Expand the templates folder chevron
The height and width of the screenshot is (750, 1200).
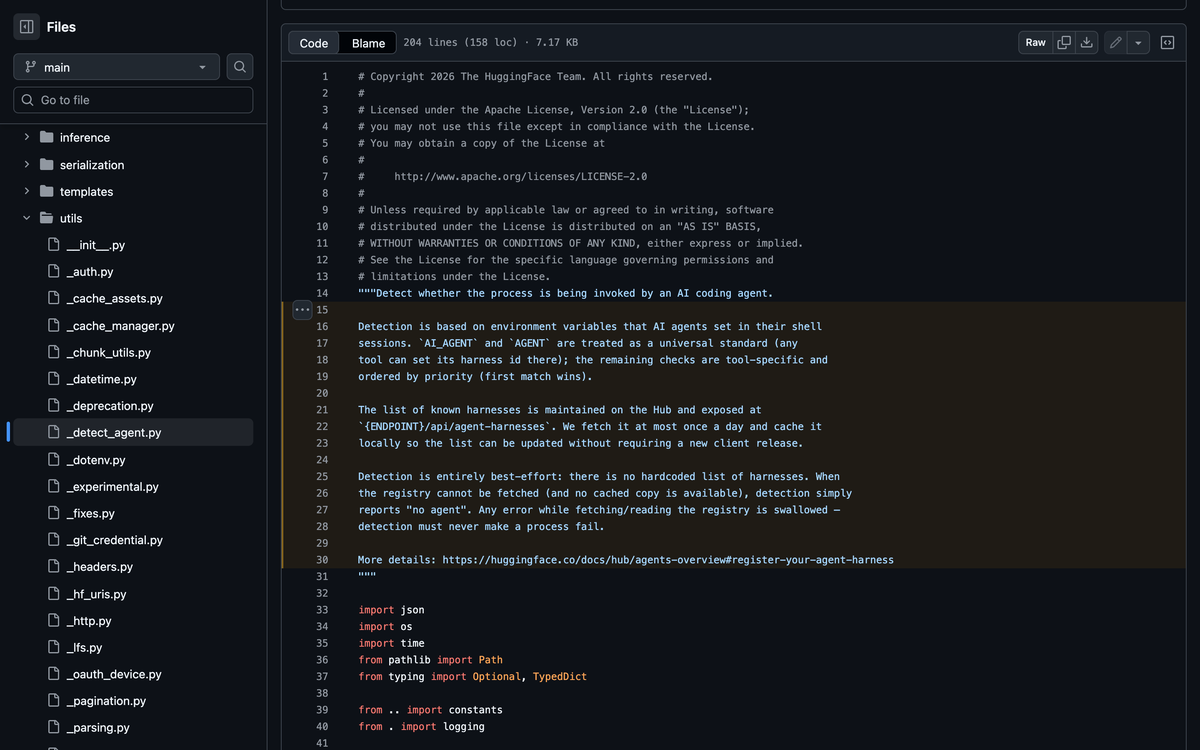pos(27,191)
